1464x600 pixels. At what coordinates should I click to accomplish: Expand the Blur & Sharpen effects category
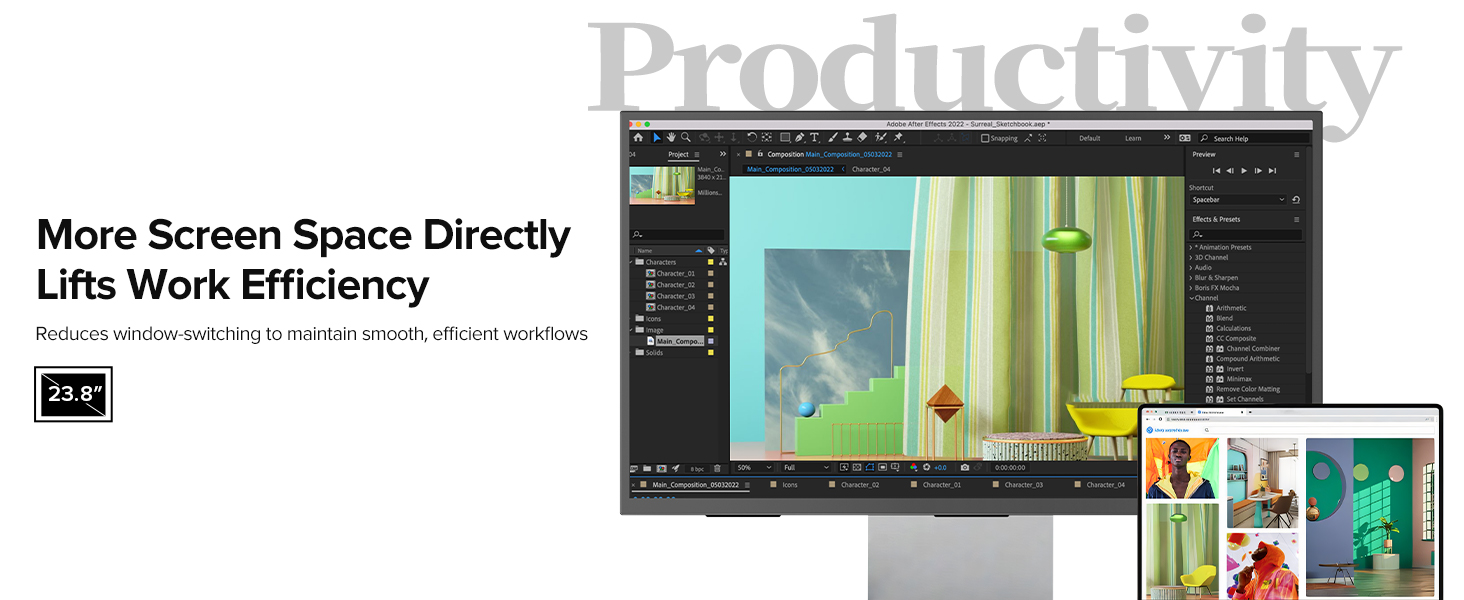(1215, 278)
